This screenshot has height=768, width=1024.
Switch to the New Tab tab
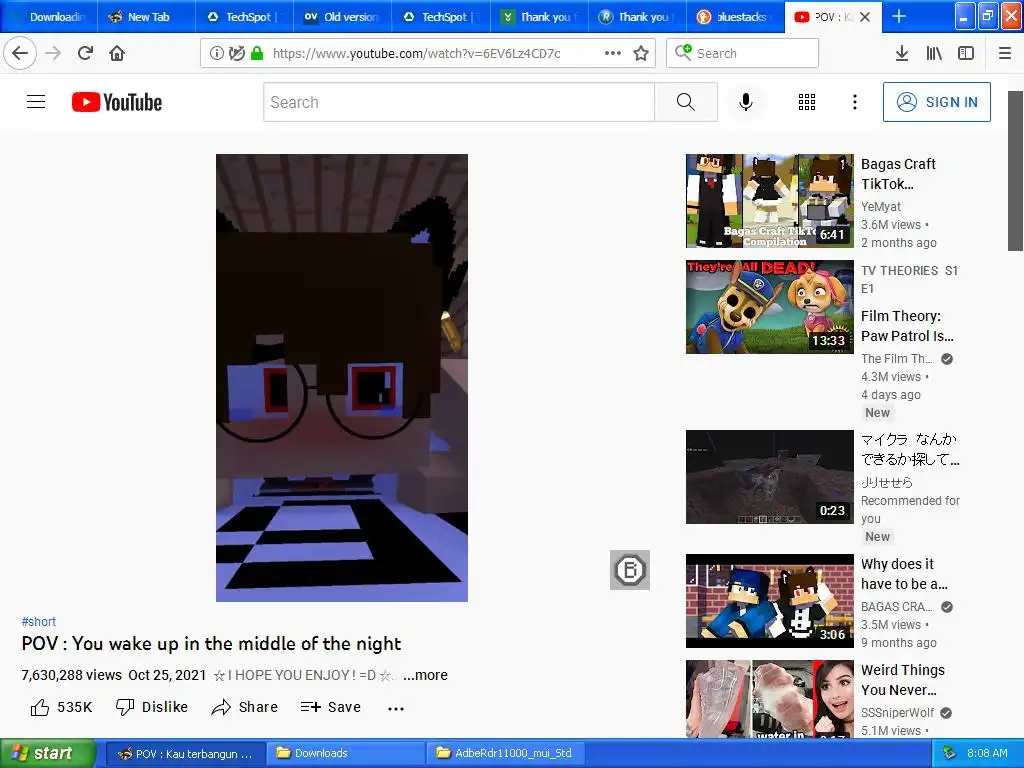(x=146, y=17)
